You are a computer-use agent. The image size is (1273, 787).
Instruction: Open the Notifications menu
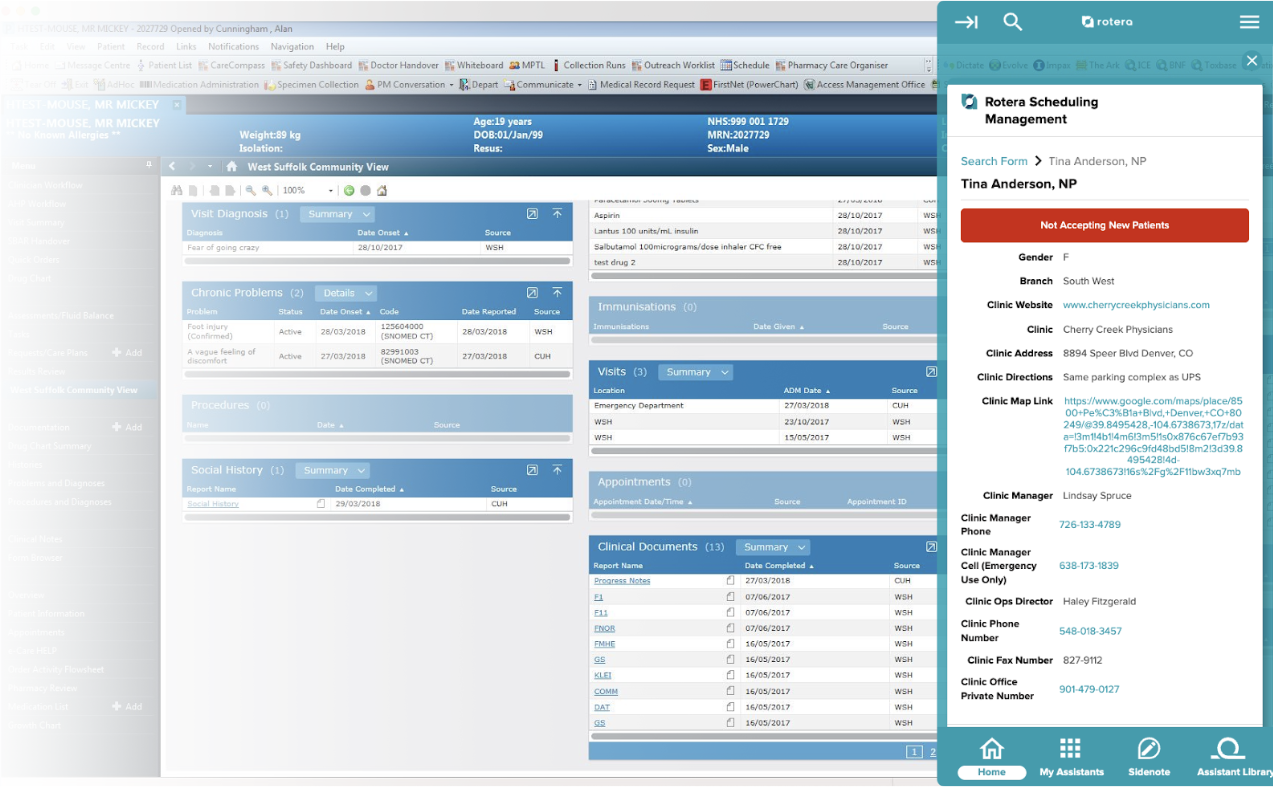pyautogui.click(x=233, y=46)
